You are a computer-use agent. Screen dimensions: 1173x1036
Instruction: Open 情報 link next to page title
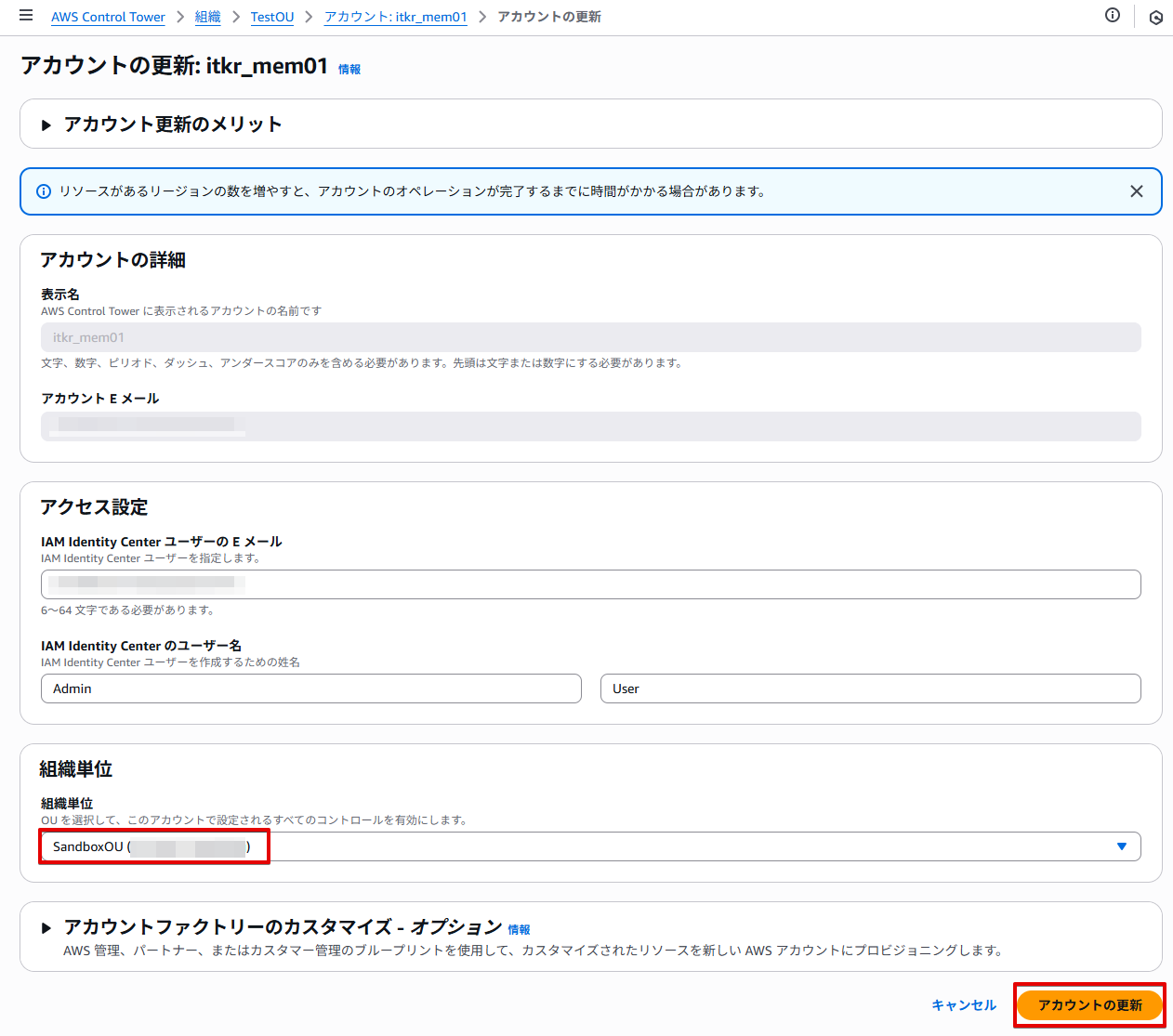tap(349, 70)
